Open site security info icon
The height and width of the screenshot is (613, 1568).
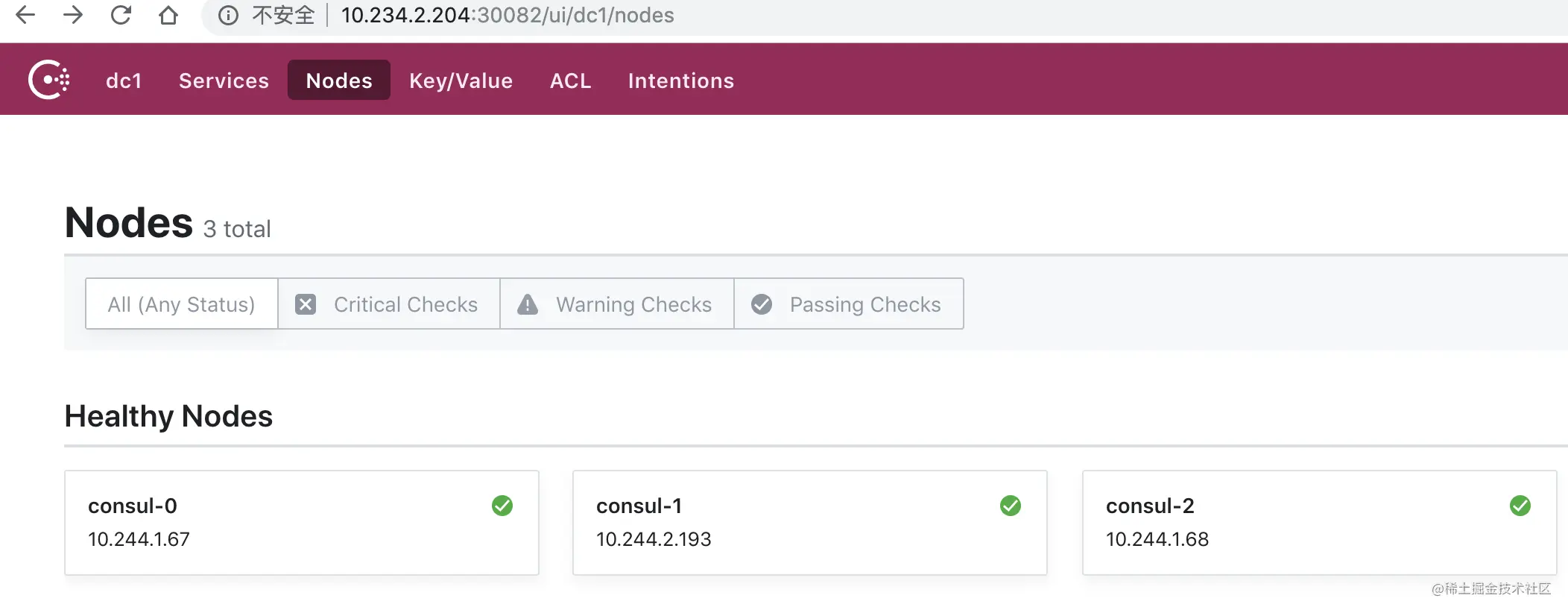pyautogui.click(x=228, y=16)
